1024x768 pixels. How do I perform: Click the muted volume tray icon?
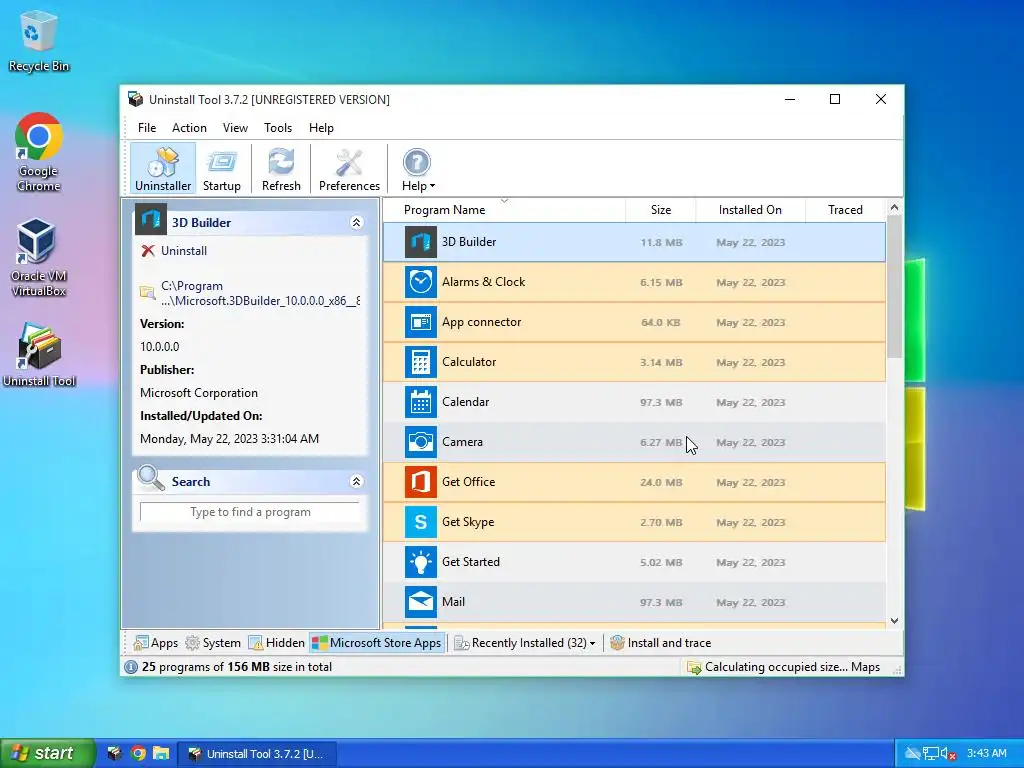point(948,754)
